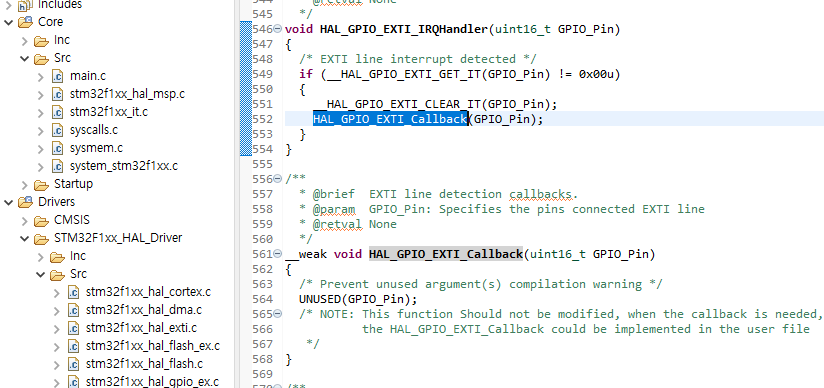The height and width of the screenshot is (388, 824).
Task: Collapse the HAL Driver Src folder
Action: (x=40, y=274)
